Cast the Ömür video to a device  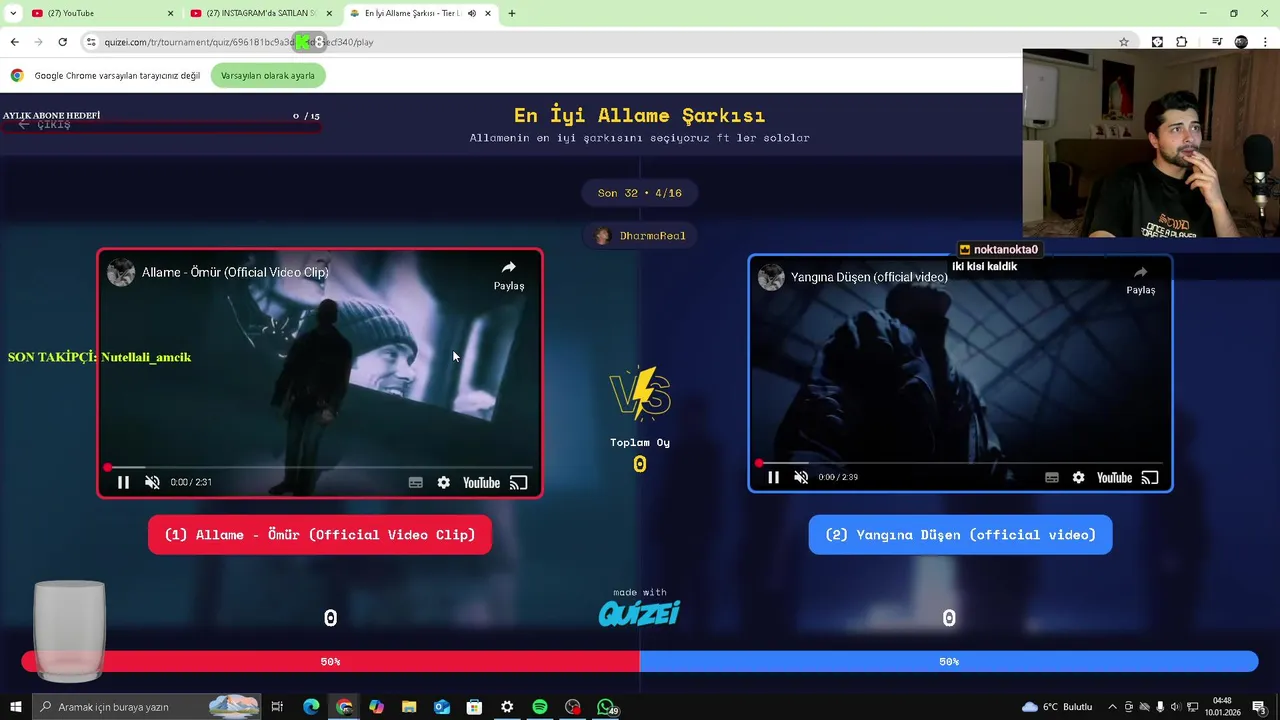[x=518, y=482]
